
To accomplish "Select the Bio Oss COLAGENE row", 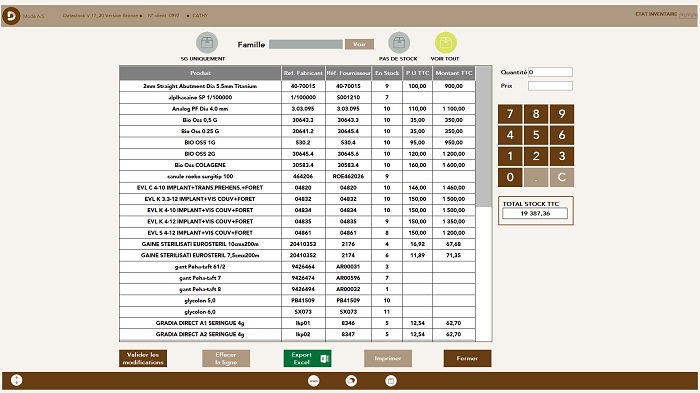I will coord(297,165).
